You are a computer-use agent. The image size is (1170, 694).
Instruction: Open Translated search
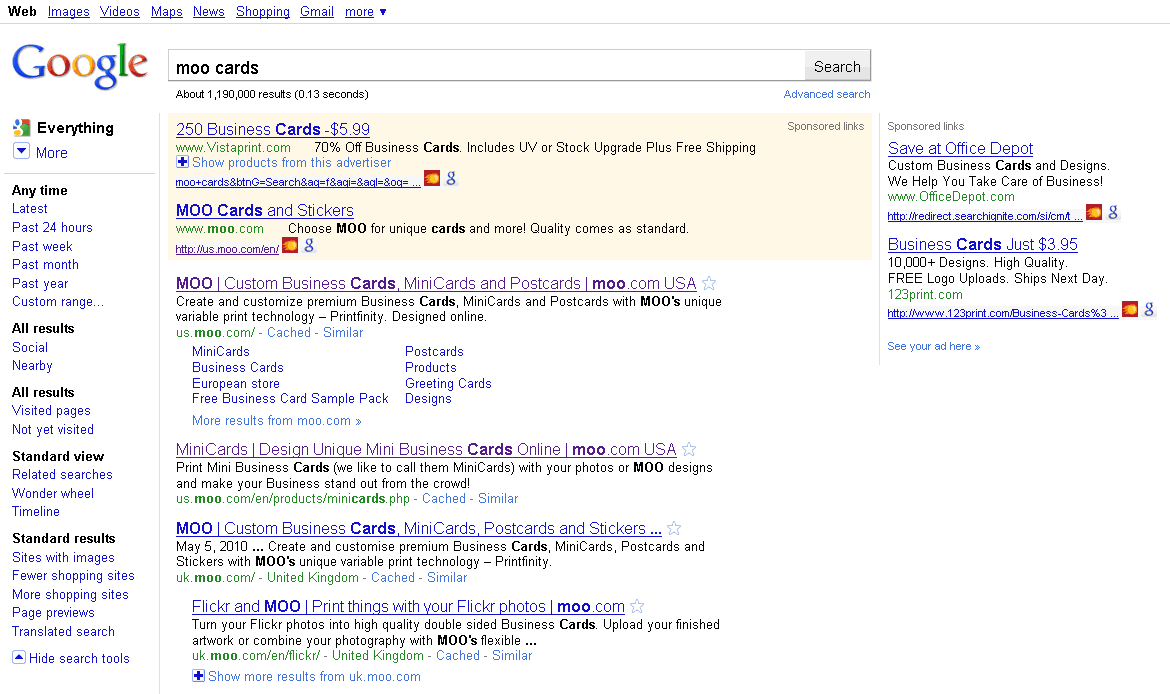point(63,631)
